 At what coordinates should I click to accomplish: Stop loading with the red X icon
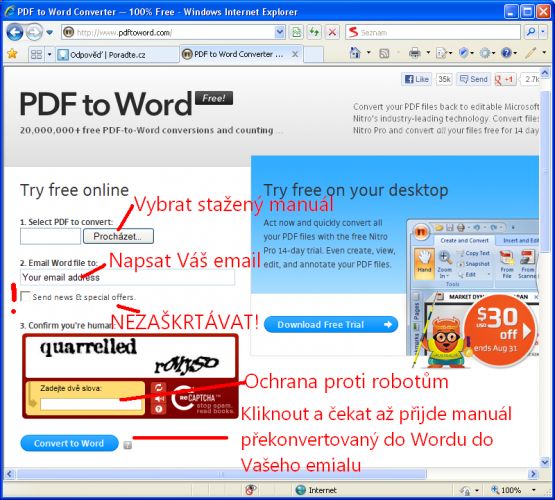332,33
